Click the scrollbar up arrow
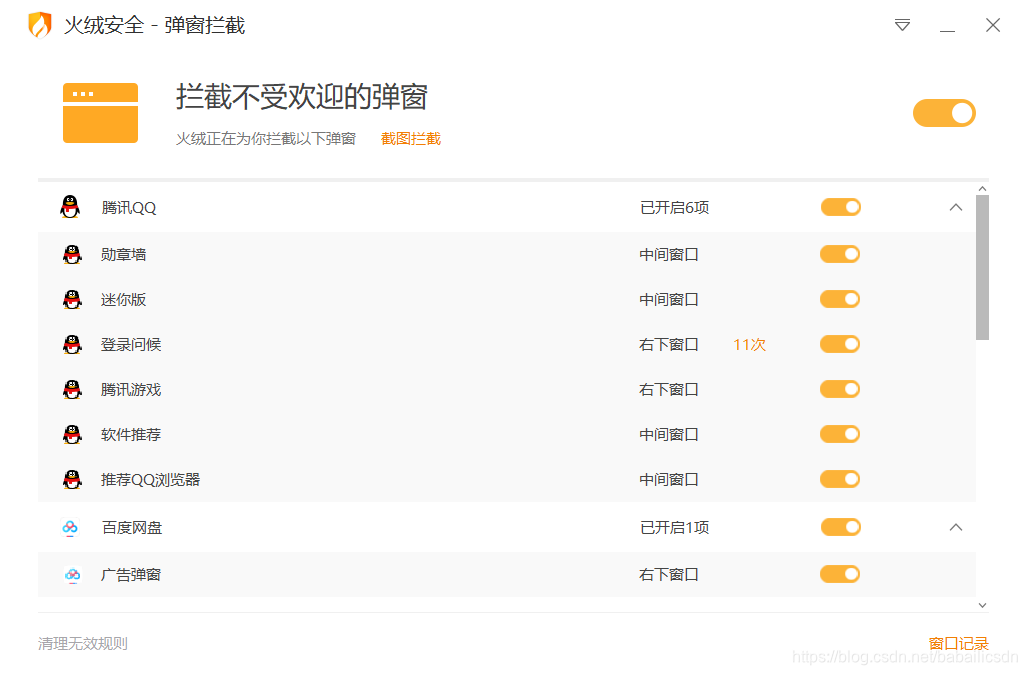Viewport: 1027px width, 675px height. [x=982, y=189]
